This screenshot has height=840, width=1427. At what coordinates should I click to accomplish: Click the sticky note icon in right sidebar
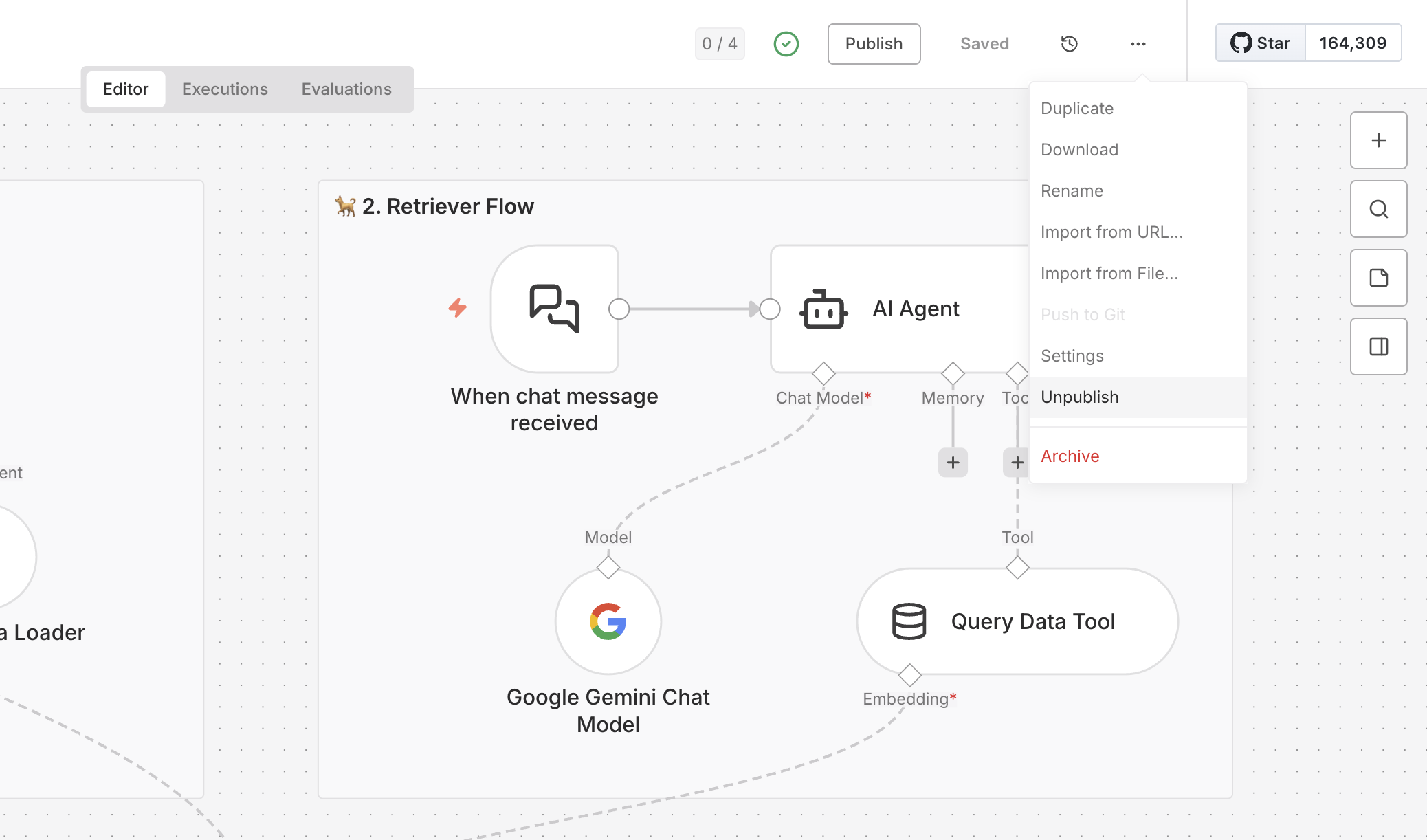click(x=1378, y=278)
